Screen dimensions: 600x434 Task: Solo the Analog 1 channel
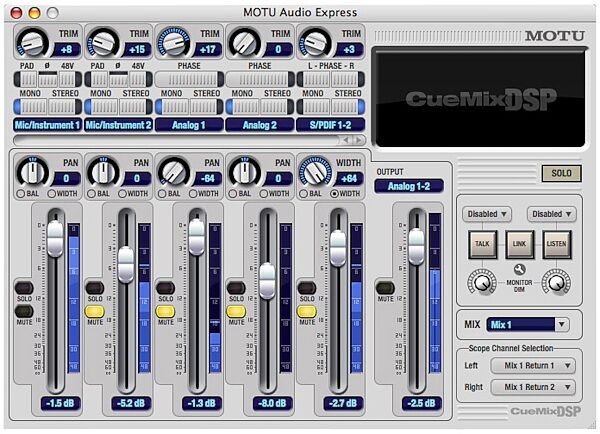(x=165, y=288)
